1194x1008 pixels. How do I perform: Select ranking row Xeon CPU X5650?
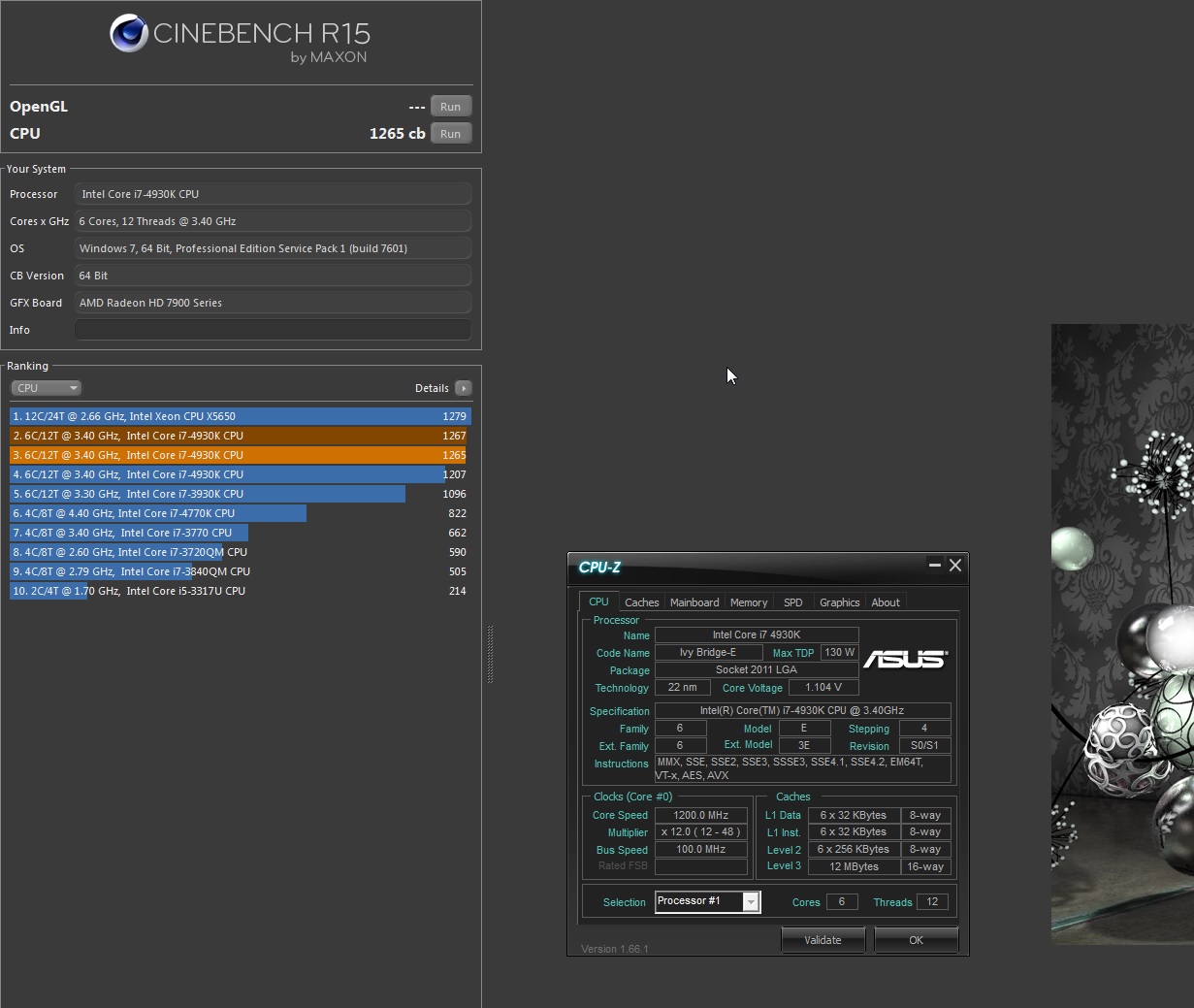[x=240, y=416]
